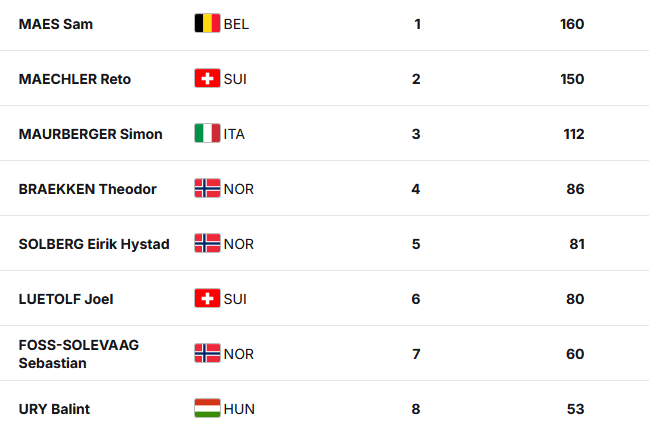This screenshot has width=649, height=433.
Task: Click the Swiss flag beside Maechler Reto
Action: pyautogui.click(x=207, y=78)
